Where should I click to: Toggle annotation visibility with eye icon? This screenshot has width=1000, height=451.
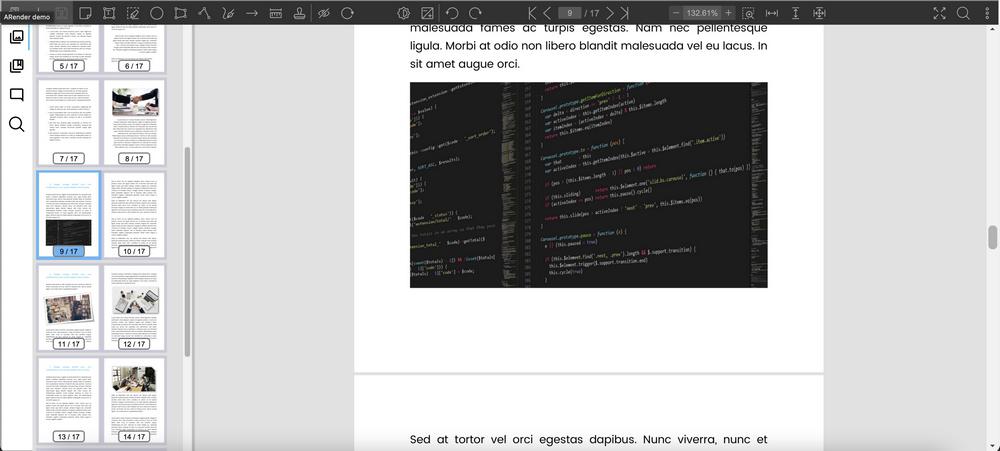pyautogui.click(x=323, y=13)
